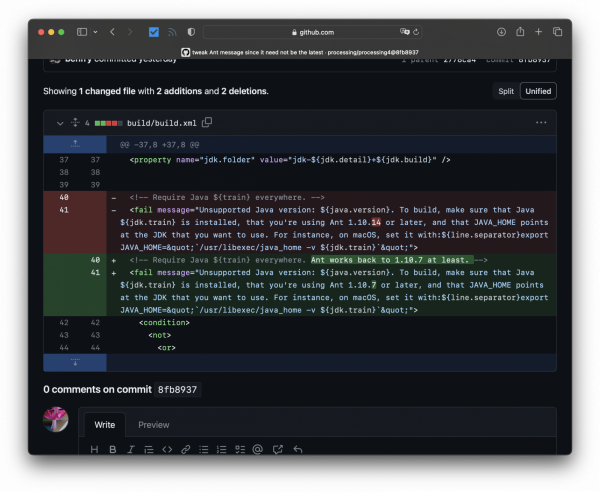Expand hidden lines above line 37
This screenshot has width=600, height=492.
point(75,144)
